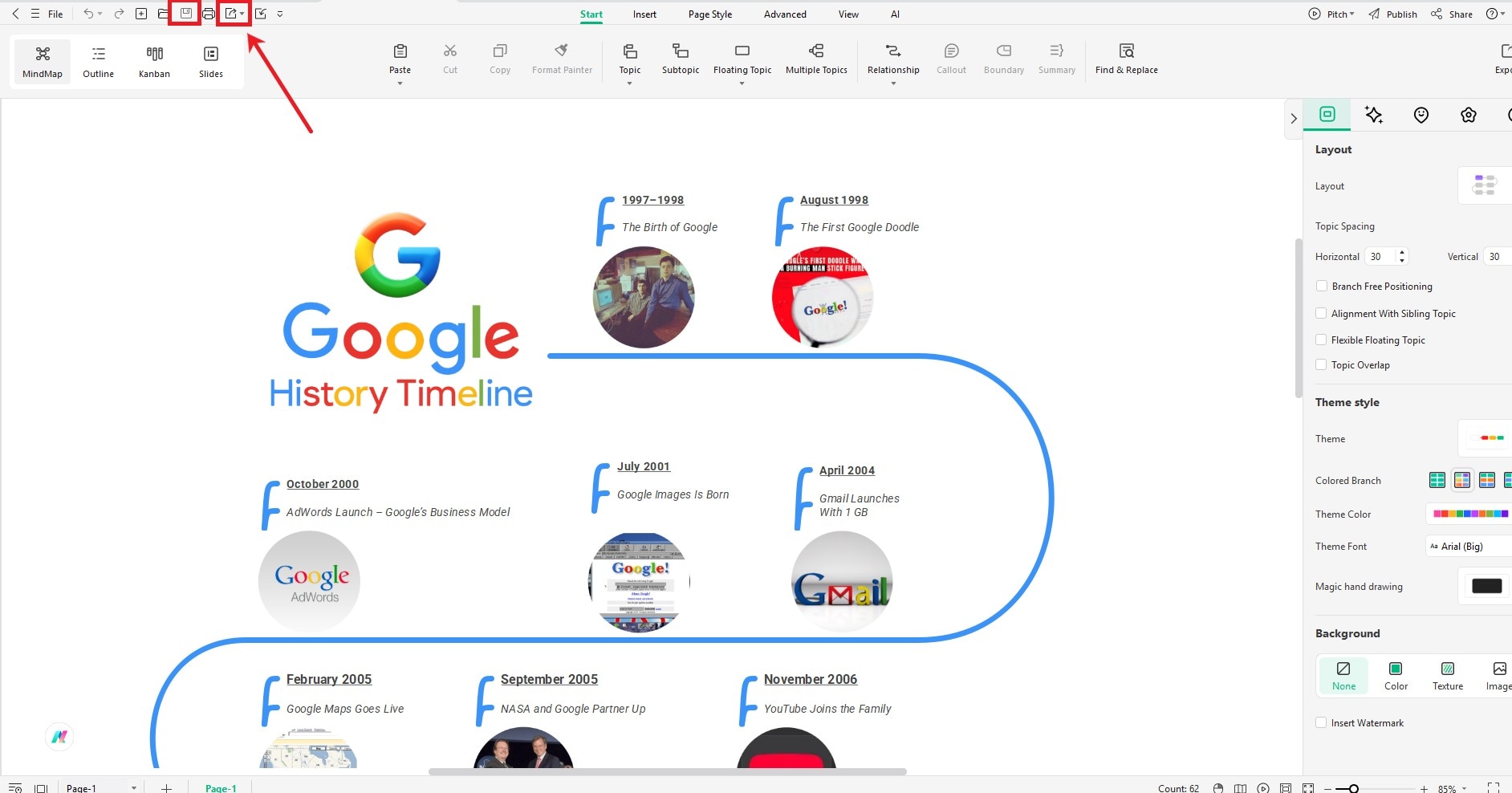Open the View ribbon tab
Image resolution: width=1512 pixels, height=793 pixels.
tap(848, 14)
